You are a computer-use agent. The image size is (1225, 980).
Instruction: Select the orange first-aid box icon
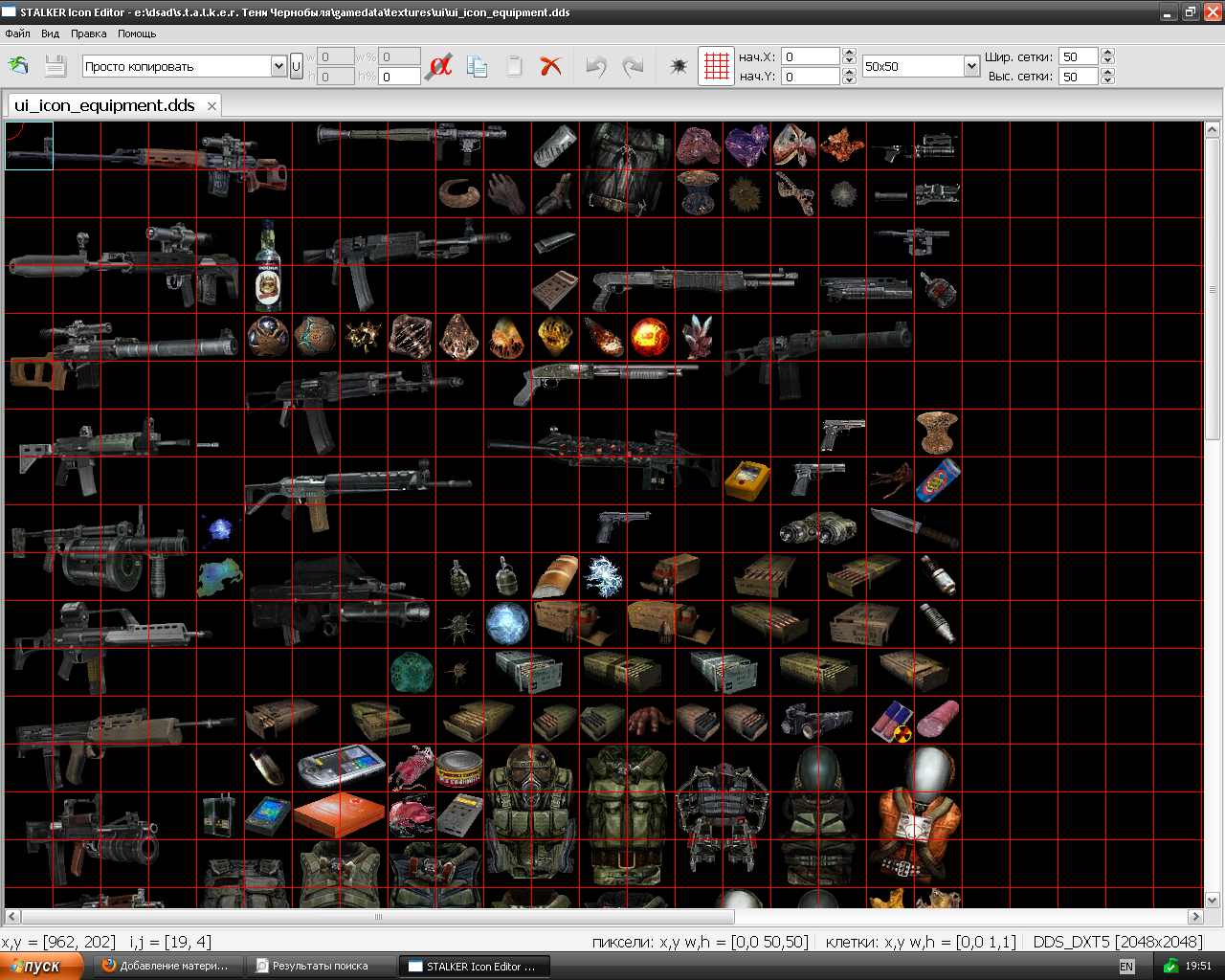pos(340,815)
